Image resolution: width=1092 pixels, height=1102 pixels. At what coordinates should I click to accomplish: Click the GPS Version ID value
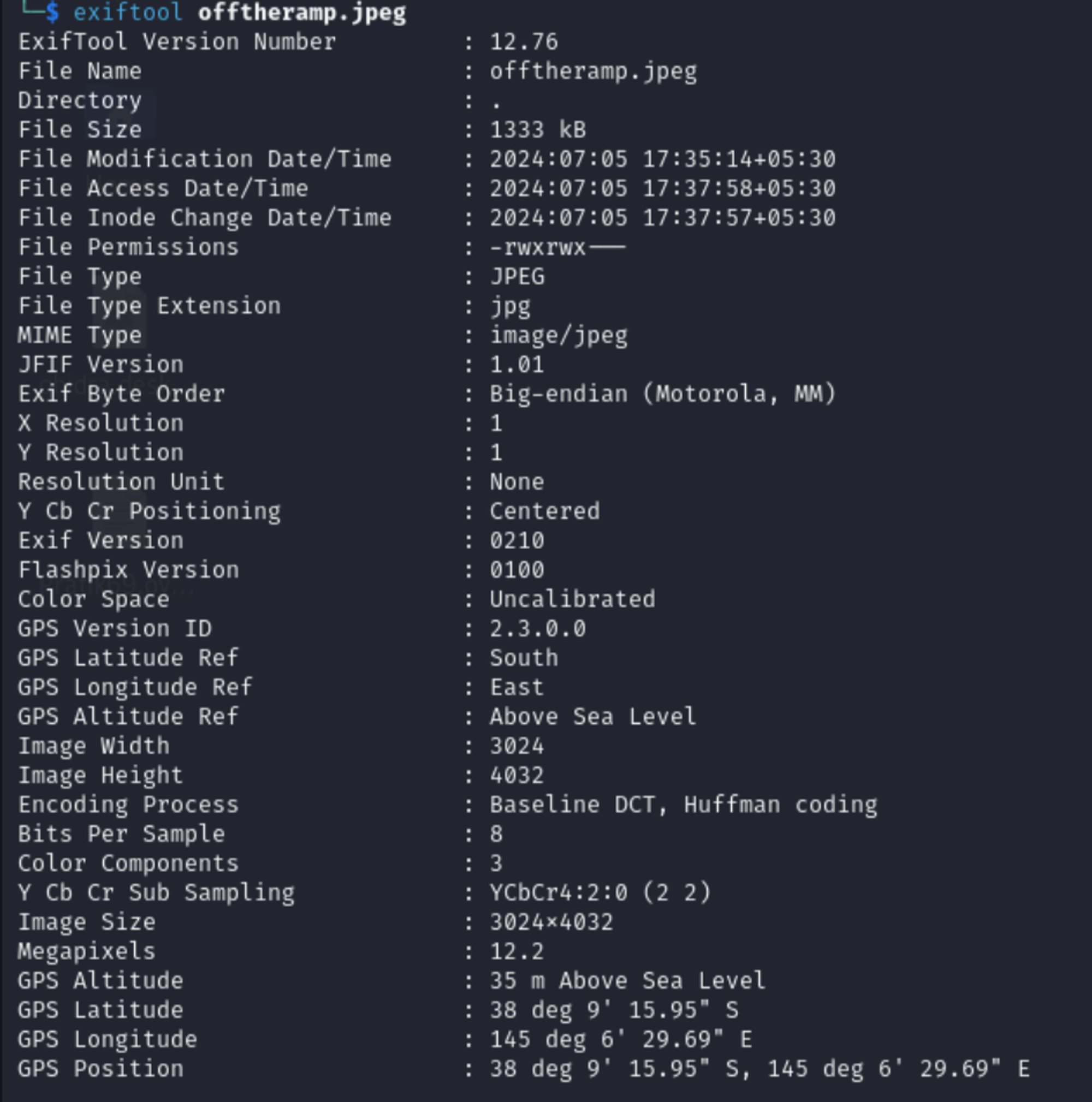point(537,629)
